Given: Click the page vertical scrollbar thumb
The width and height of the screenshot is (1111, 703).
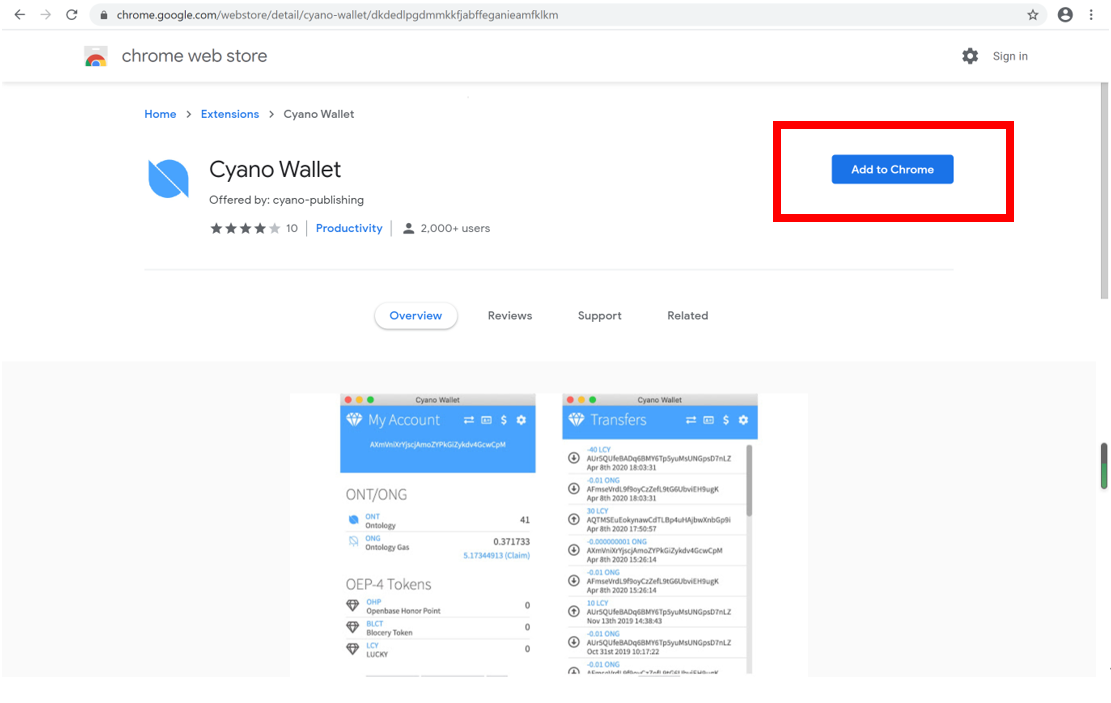Looking at the screenshot, I should pos(1104,191).
